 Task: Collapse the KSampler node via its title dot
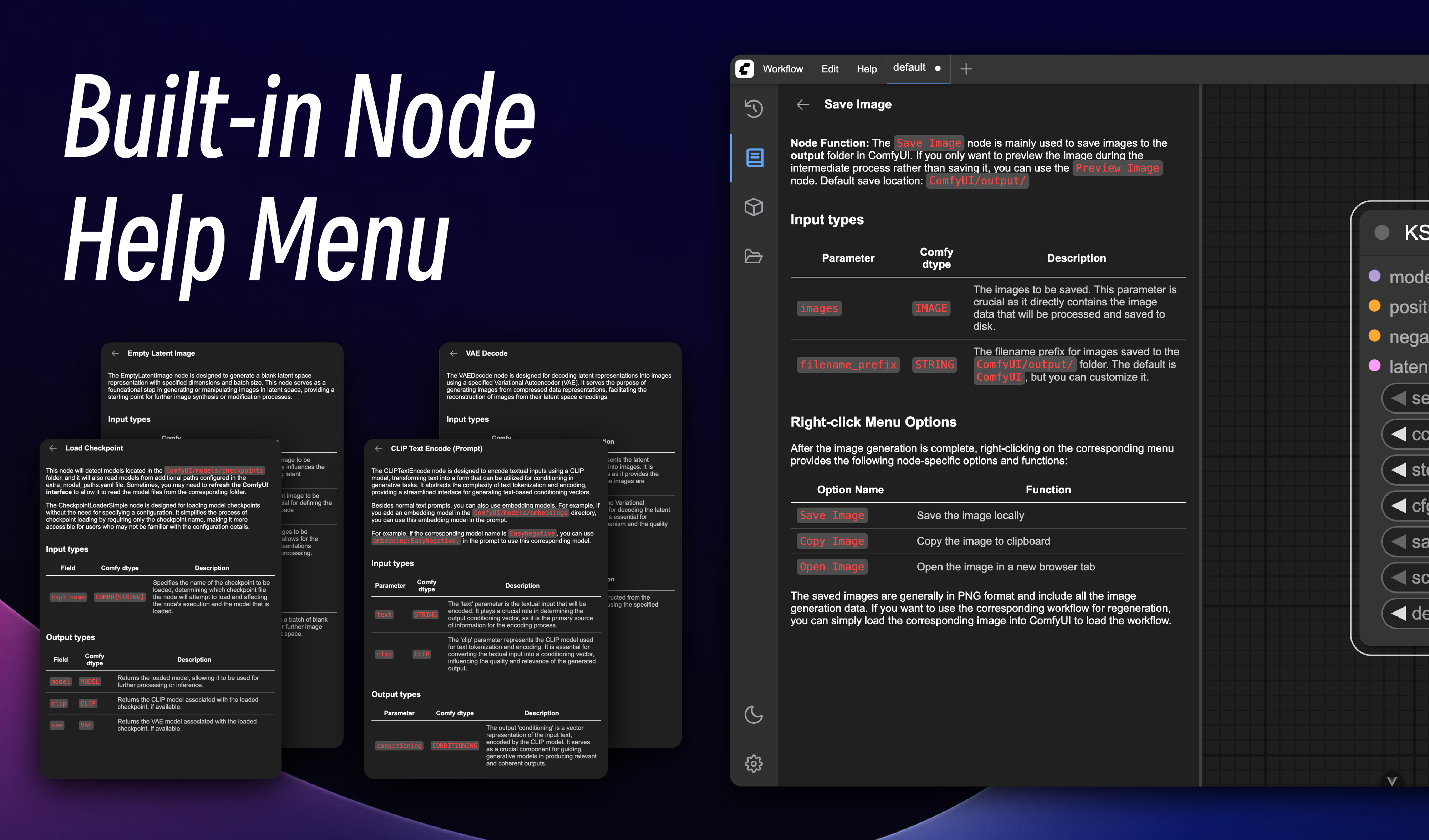click(x=1382, y=233)
